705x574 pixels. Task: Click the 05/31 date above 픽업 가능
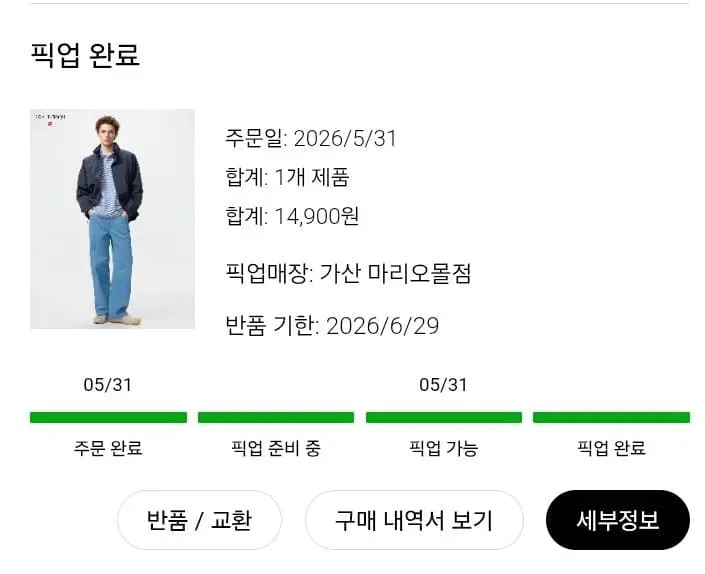pyautogui.click(x=443, y=385)
